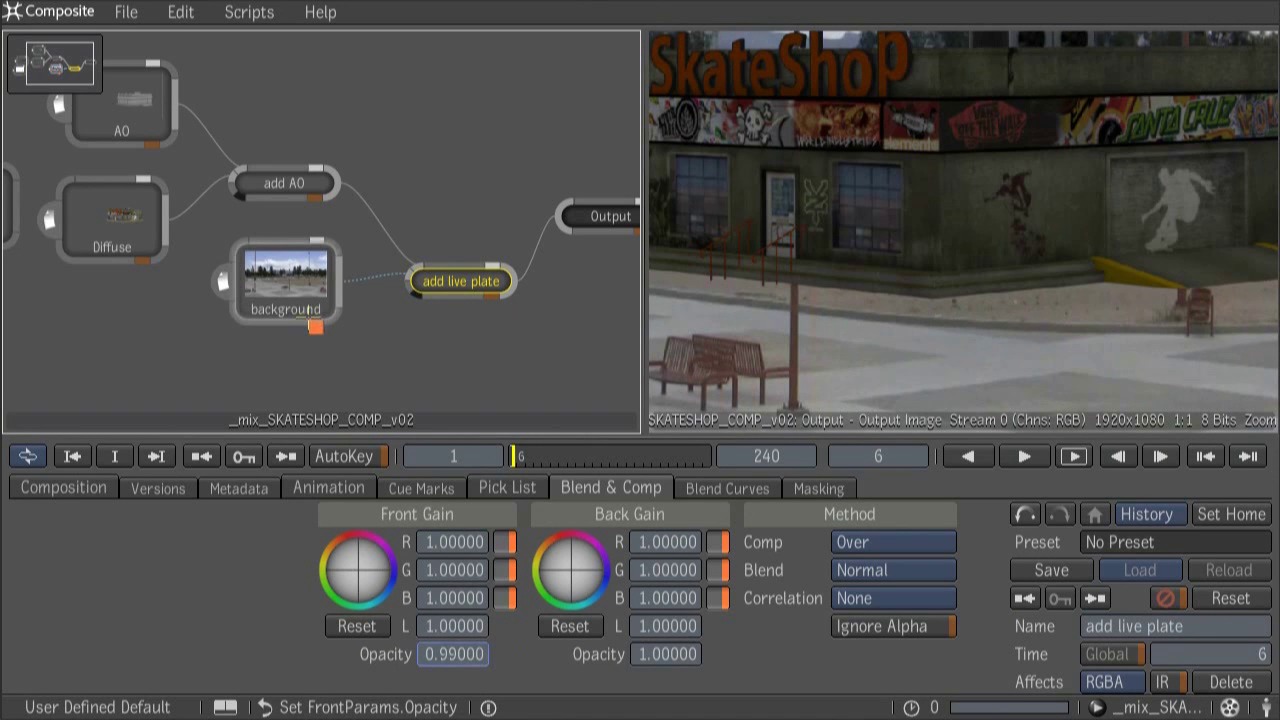Click the redo arrow in preset panel
The height and width of the screenshot is (720, 1280).
1060,514
